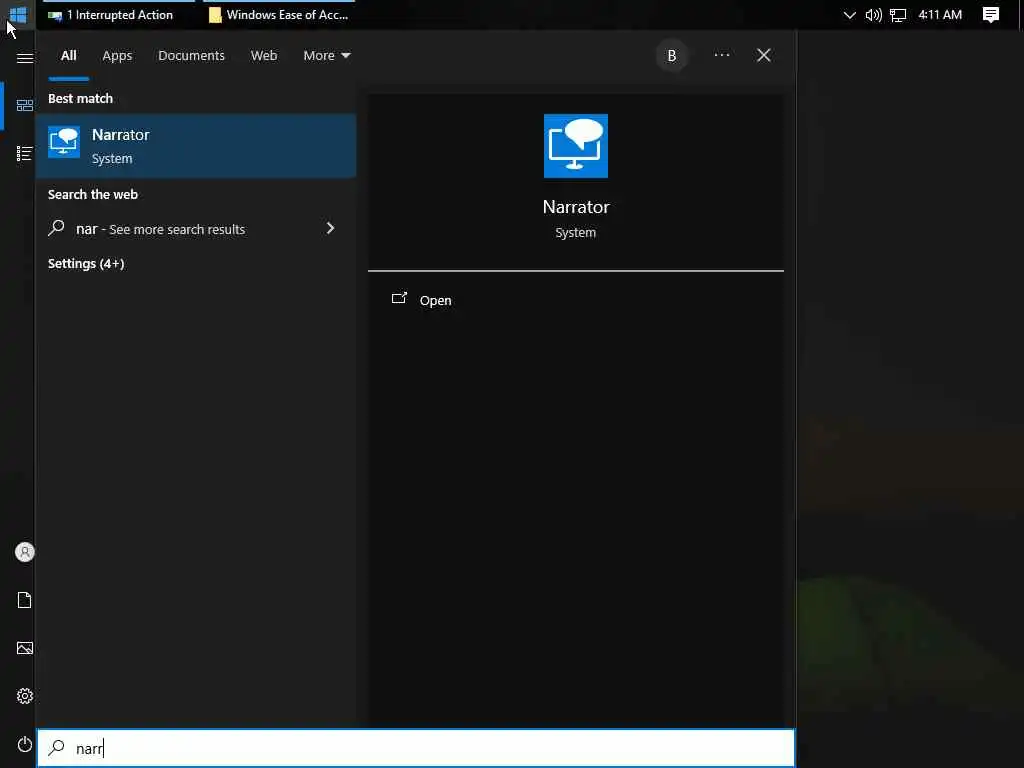
Task: Click the search box magnifier icon
Action: point(57,747)
